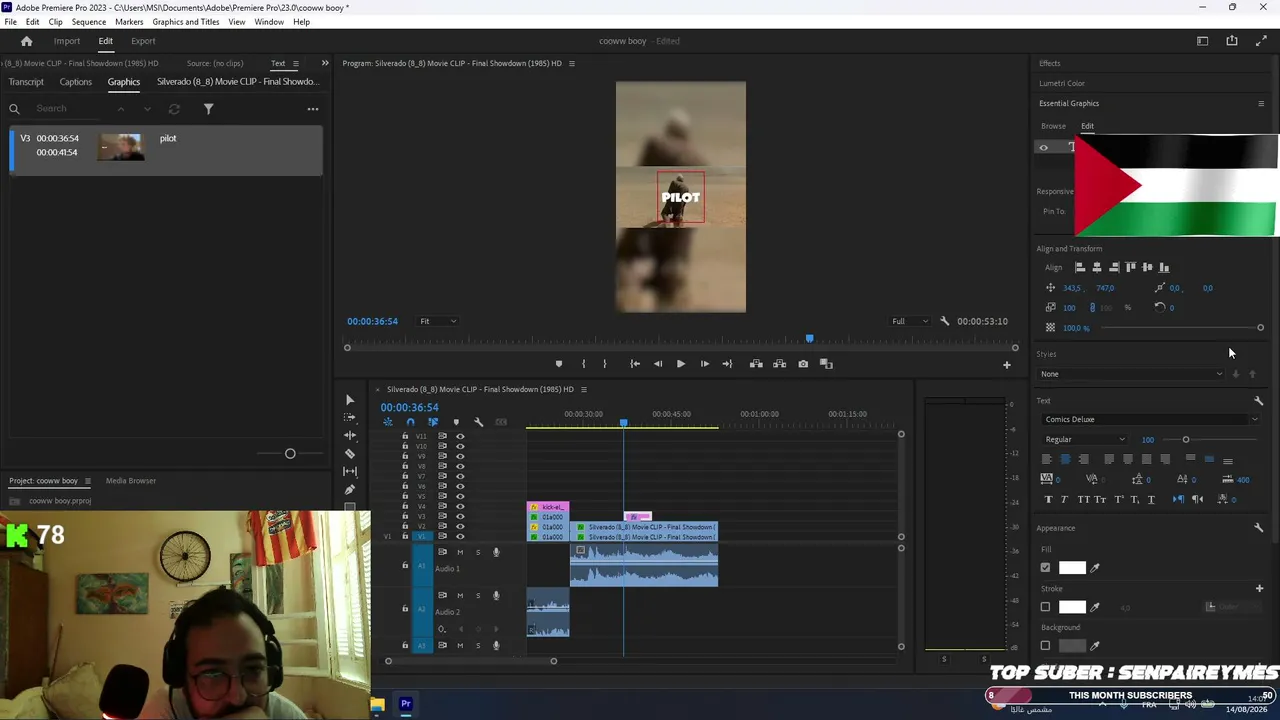1280x720 pixels.
Task: Open the Essential Graphics panel menu
Action: (1260, 104)
